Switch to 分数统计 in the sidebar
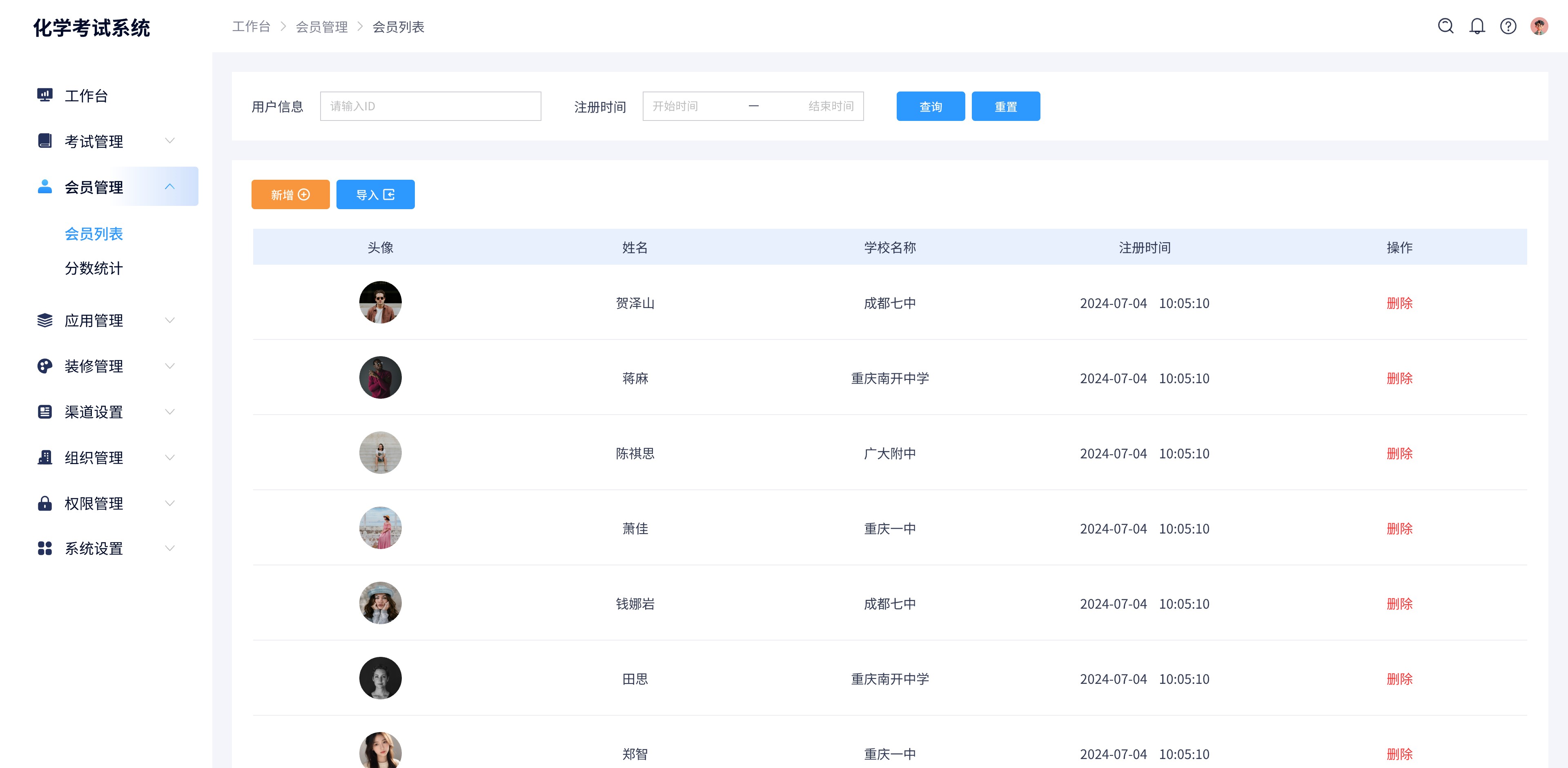 [x=94, y=268]
